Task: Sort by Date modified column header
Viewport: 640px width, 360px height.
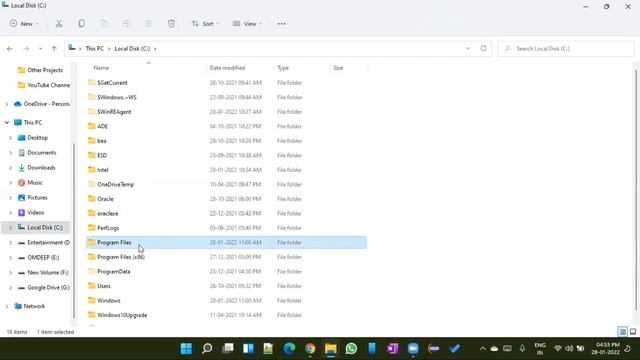Action: 227,68
